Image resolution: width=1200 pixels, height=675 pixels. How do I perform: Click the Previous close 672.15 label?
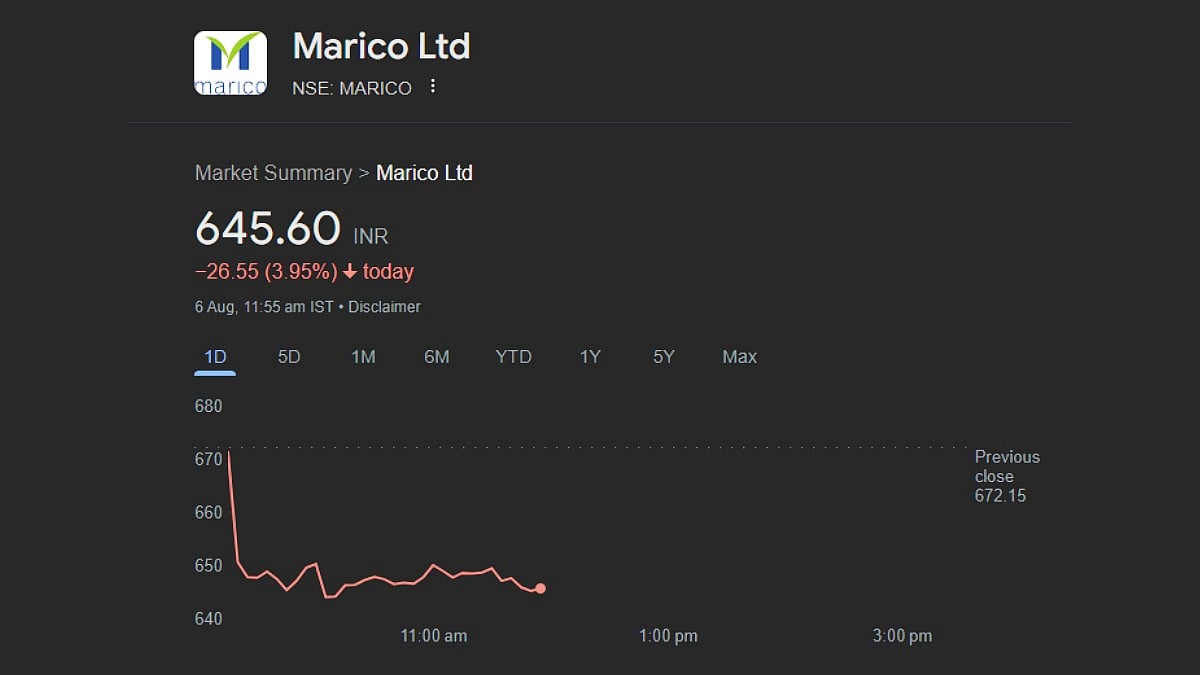coord(1007,476)
